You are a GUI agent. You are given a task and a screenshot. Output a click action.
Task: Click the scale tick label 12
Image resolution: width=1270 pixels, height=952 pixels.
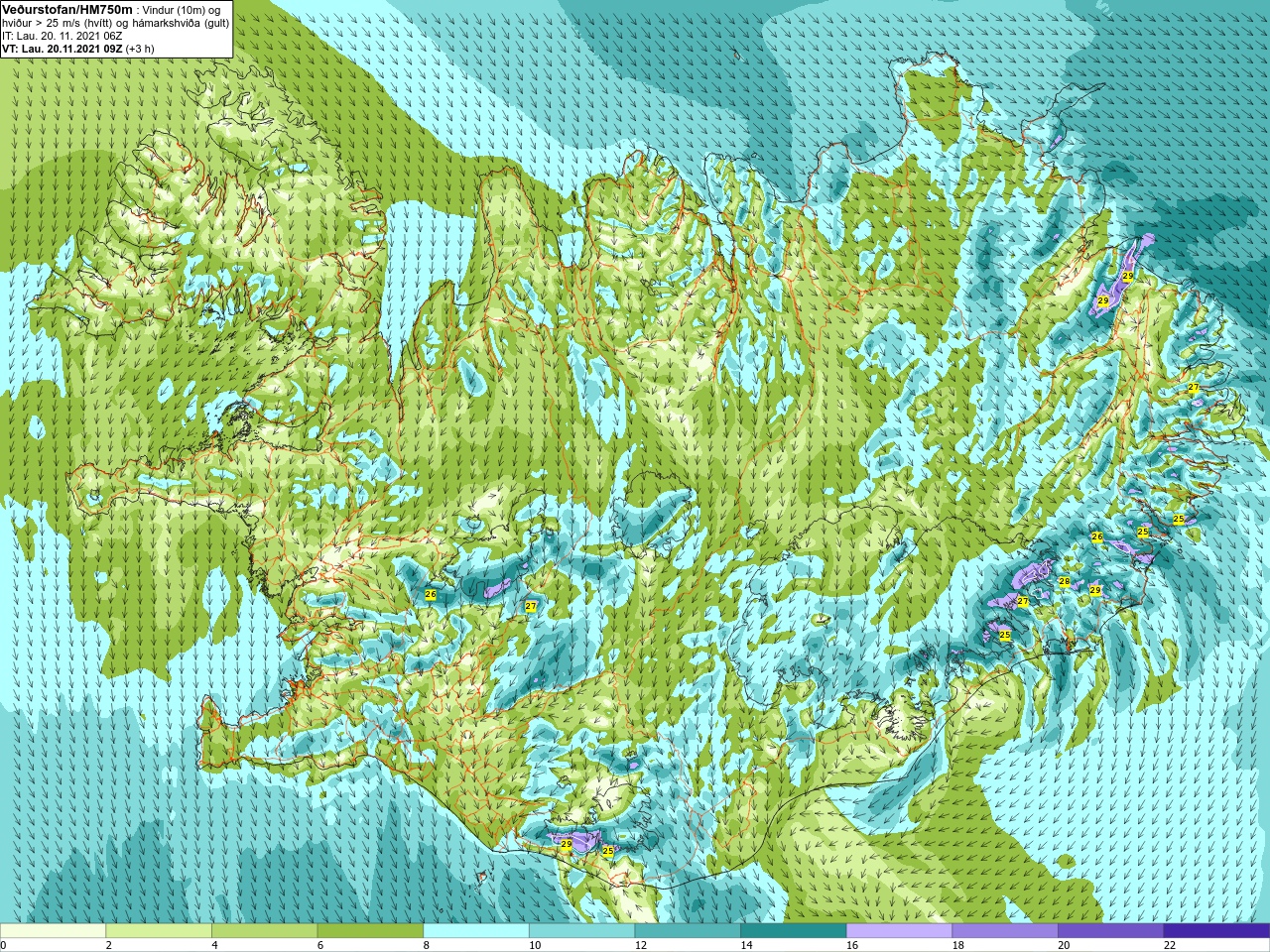point(641,945)
